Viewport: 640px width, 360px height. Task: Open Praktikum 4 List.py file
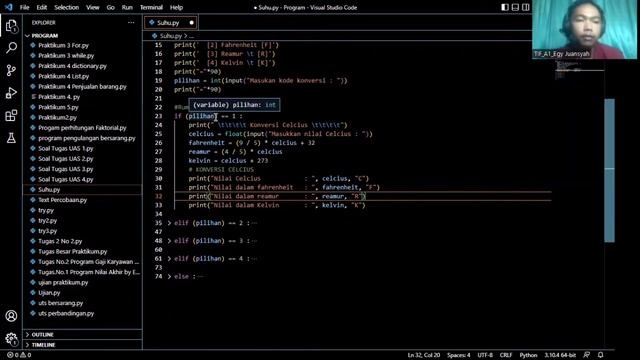63,76
